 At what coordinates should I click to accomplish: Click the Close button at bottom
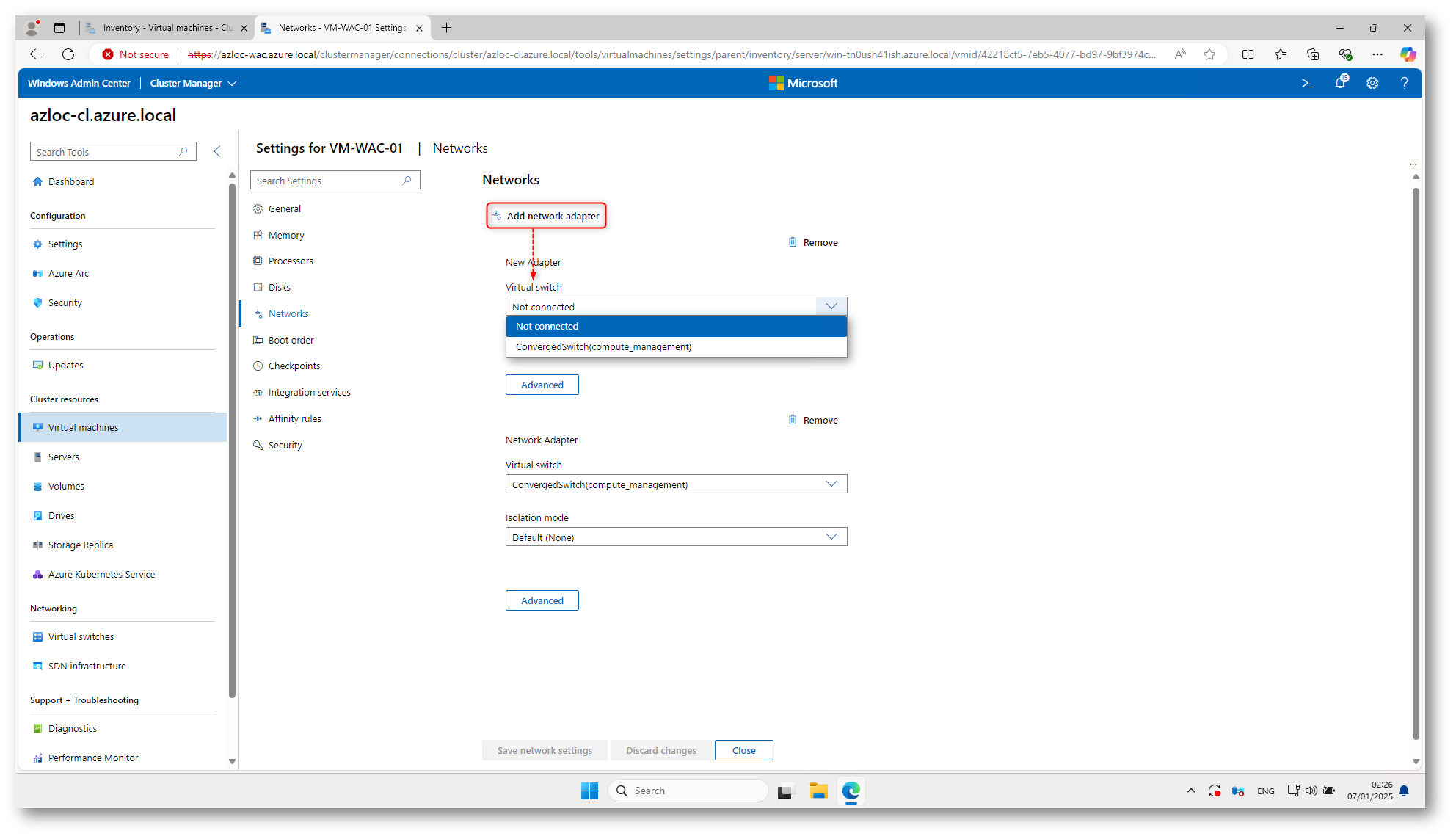tap(743, 750)
